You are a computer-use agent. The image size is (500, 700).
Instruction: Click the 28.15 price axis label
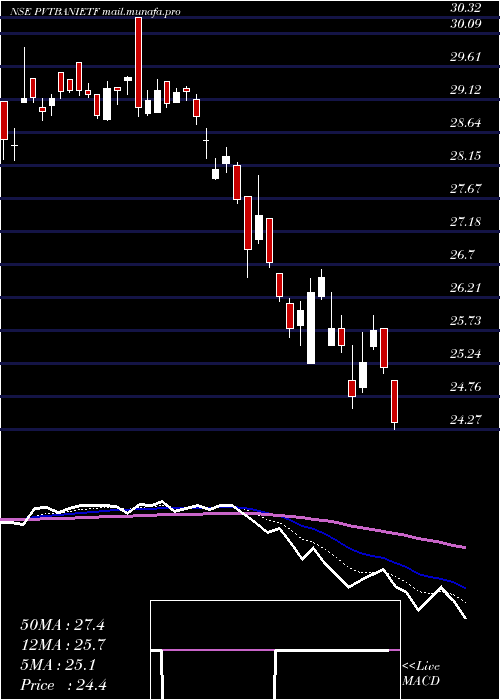466,156
